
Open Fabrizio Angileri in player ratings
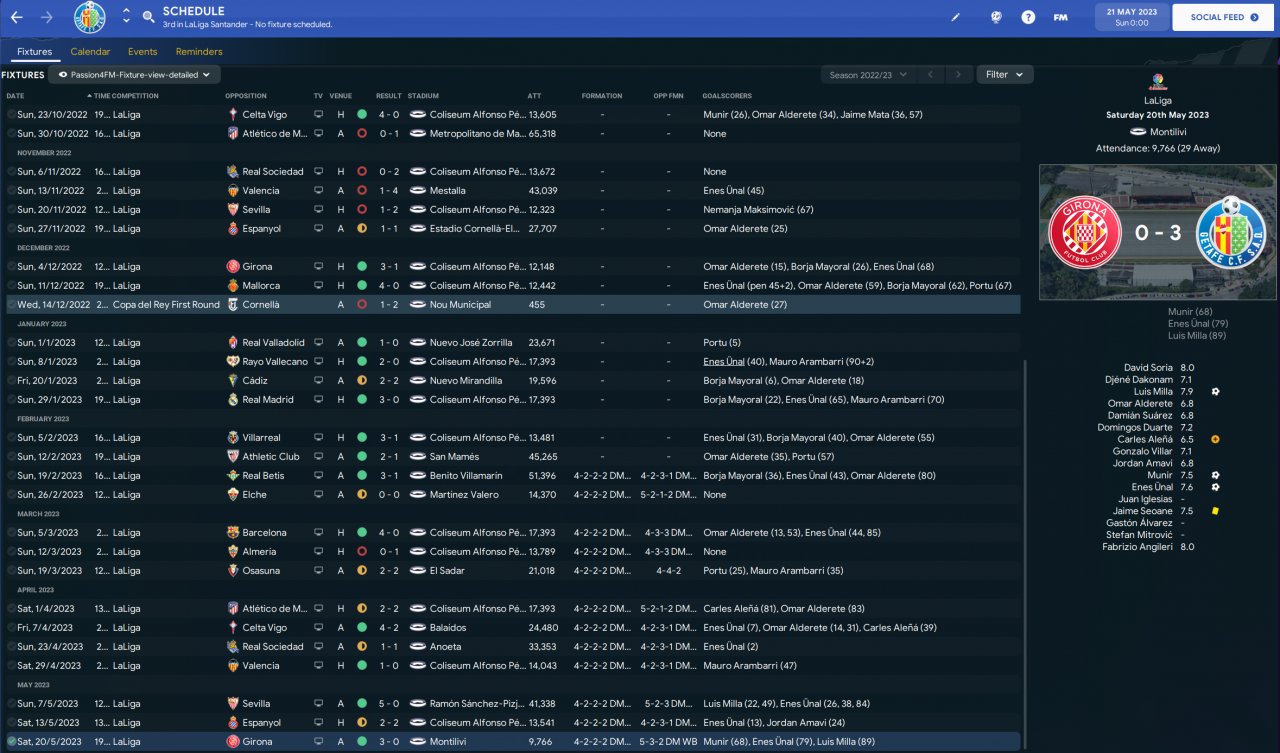click(1138, 547)
